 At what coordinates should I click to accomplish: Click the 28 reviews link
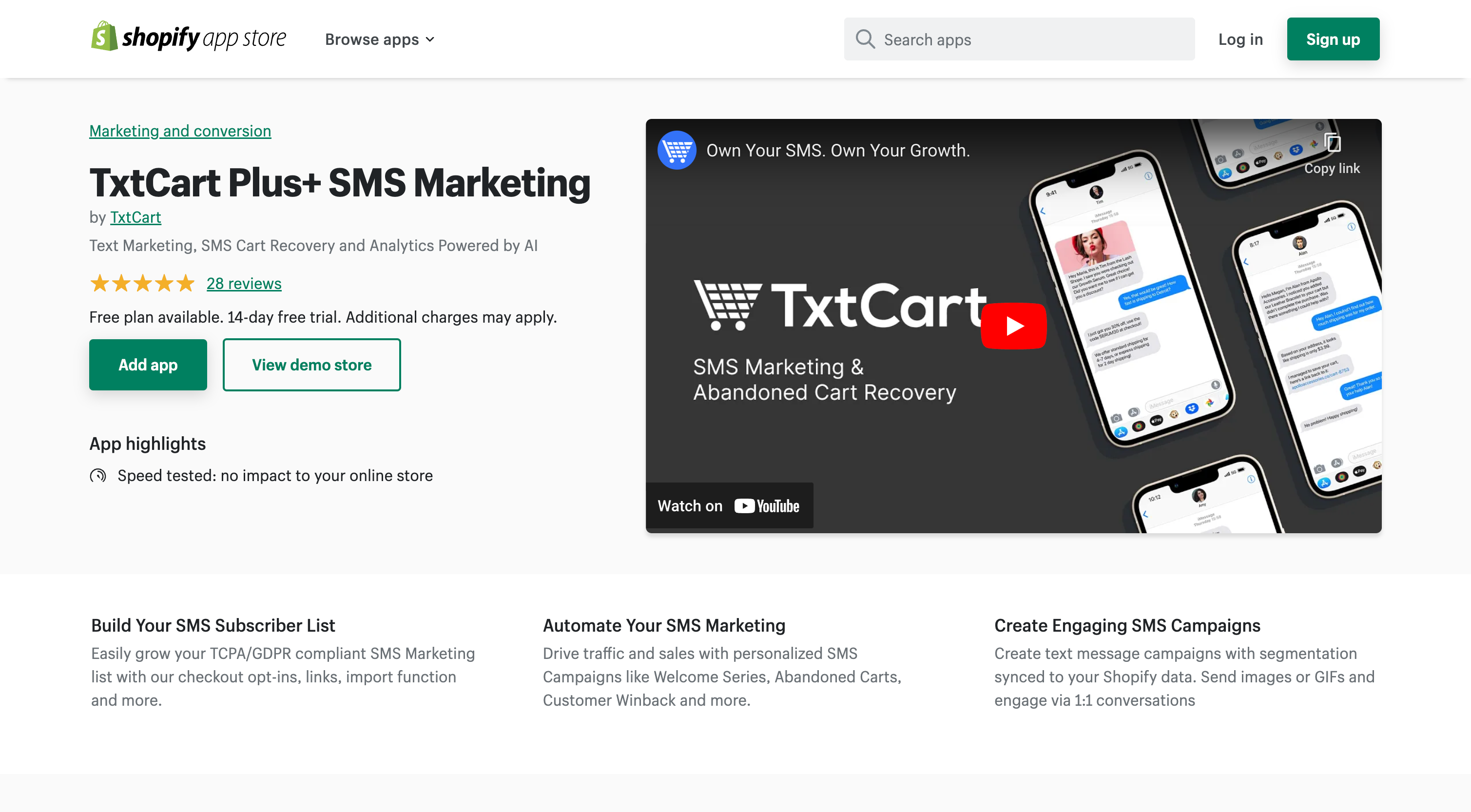[x=243, y=283]
